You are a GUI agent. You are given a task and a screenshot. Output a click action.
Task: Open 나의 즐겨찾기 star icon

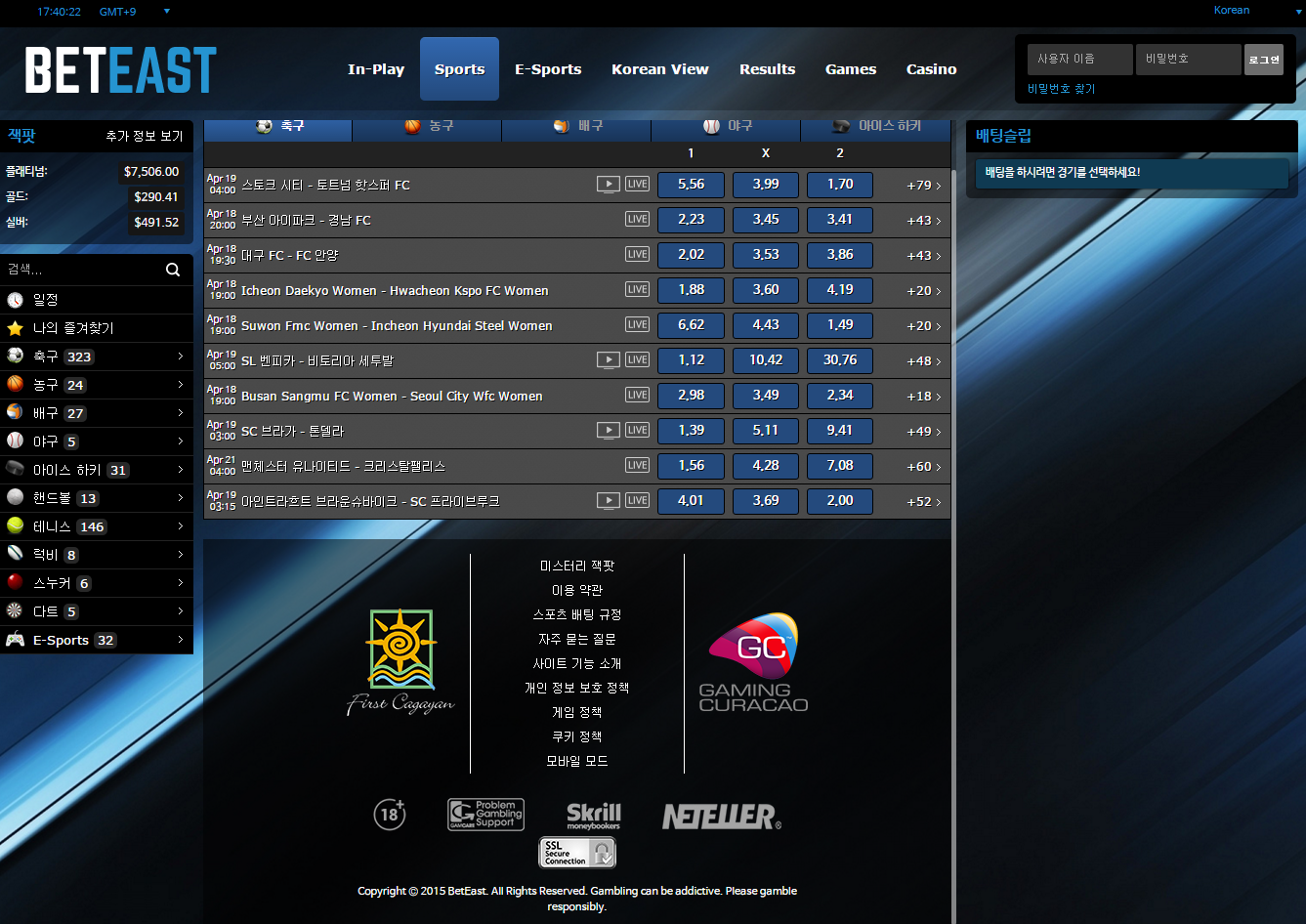(x=15, y=328)
